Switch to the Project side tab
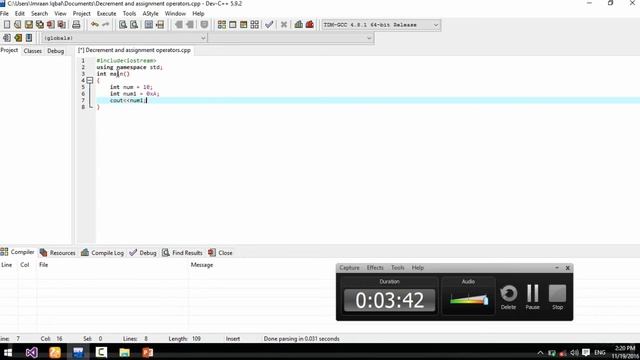Screen dimensions: 640x360 coord(9,50)
